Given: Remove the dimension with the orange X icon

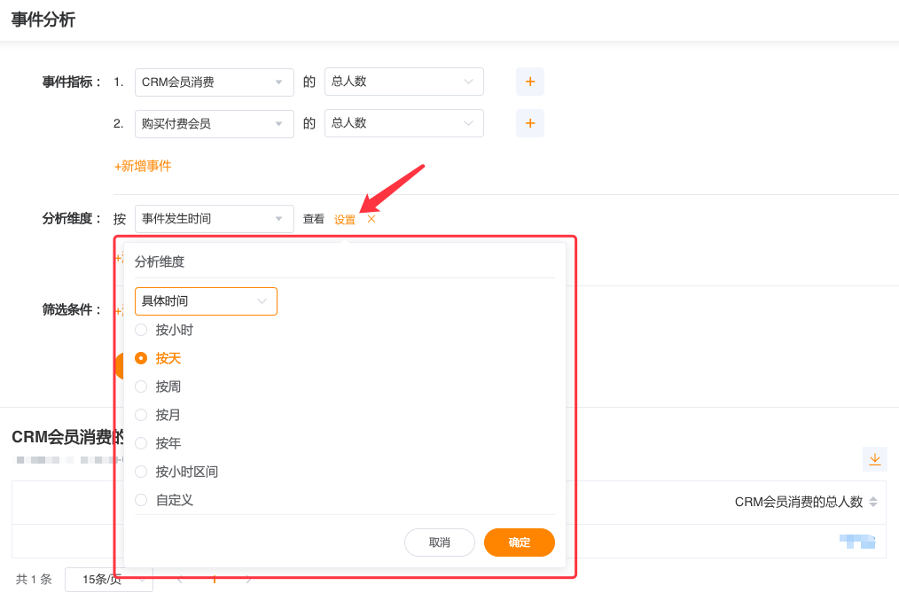Looking at the screenshot, I should coord(371,219).
